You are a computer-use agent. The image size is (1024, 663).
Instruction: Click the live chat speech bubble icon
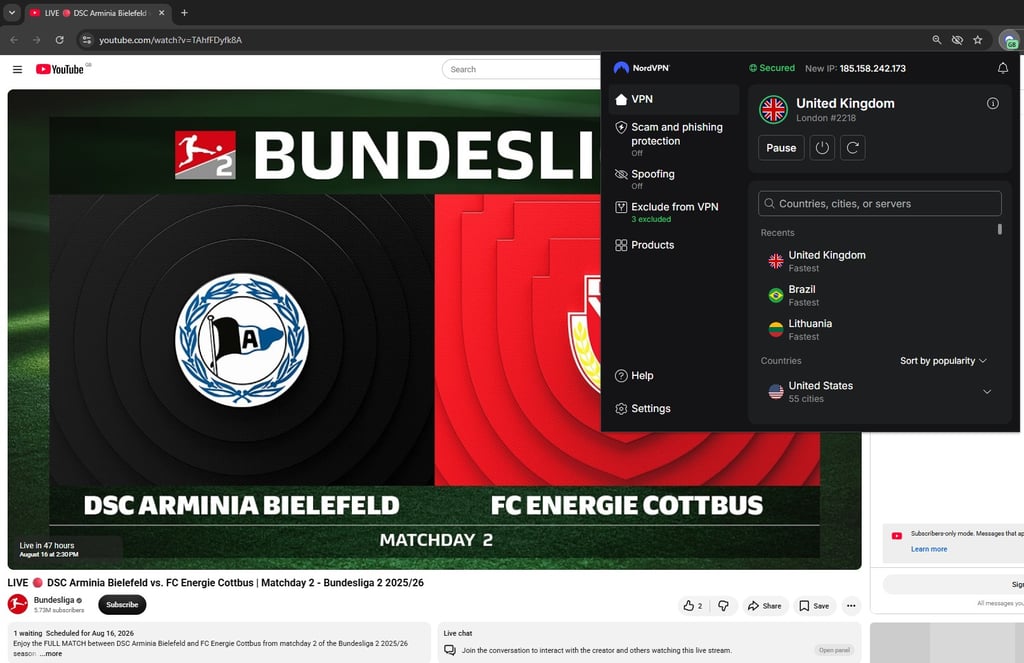point(450,650)
